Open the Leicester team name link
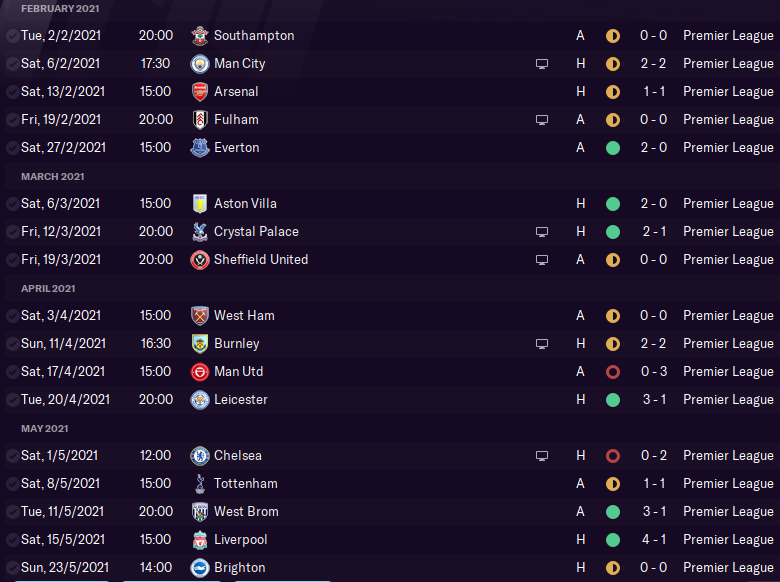This screenshot has width=780, height=582. point(241,399)
